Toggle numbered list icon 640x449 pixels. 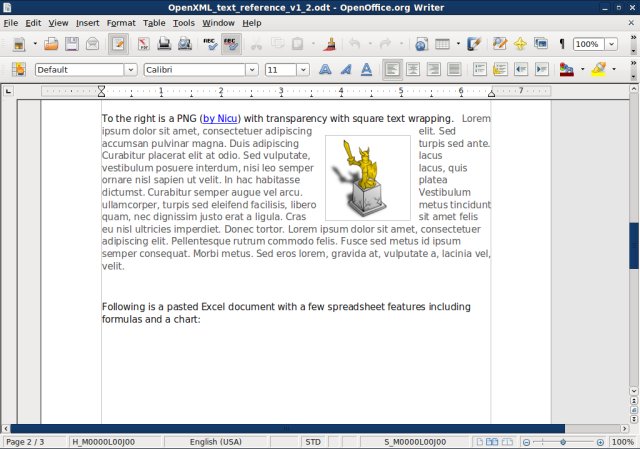(x=480, y=69)
